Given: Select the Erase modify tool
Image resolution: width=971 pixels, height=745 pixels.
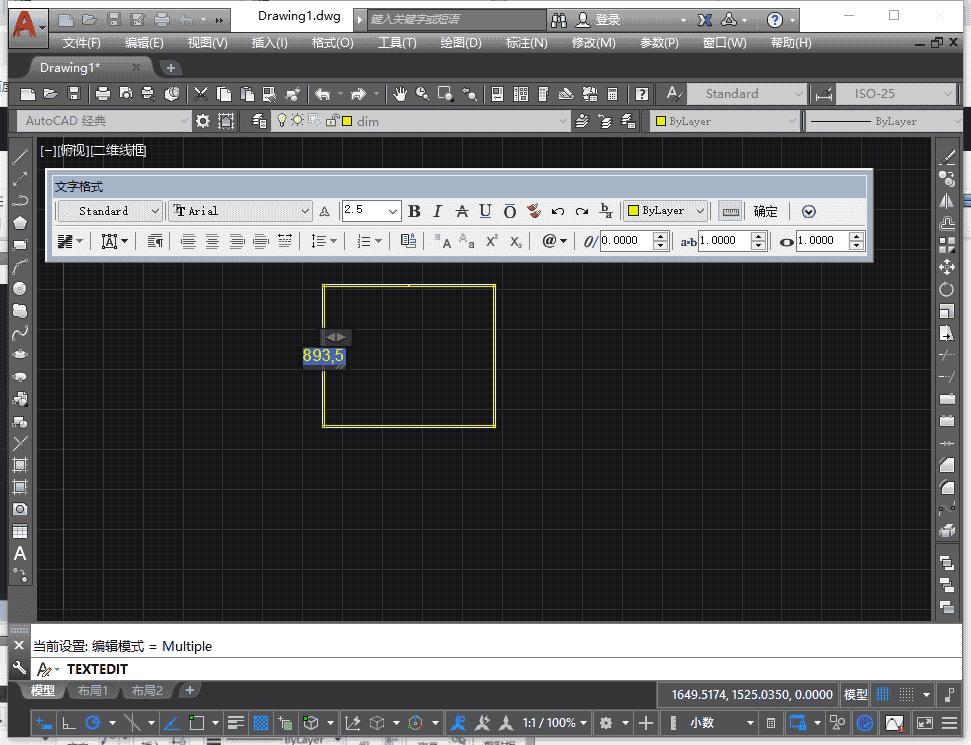Looking at the screenshot, I should (x=947, y=157).
